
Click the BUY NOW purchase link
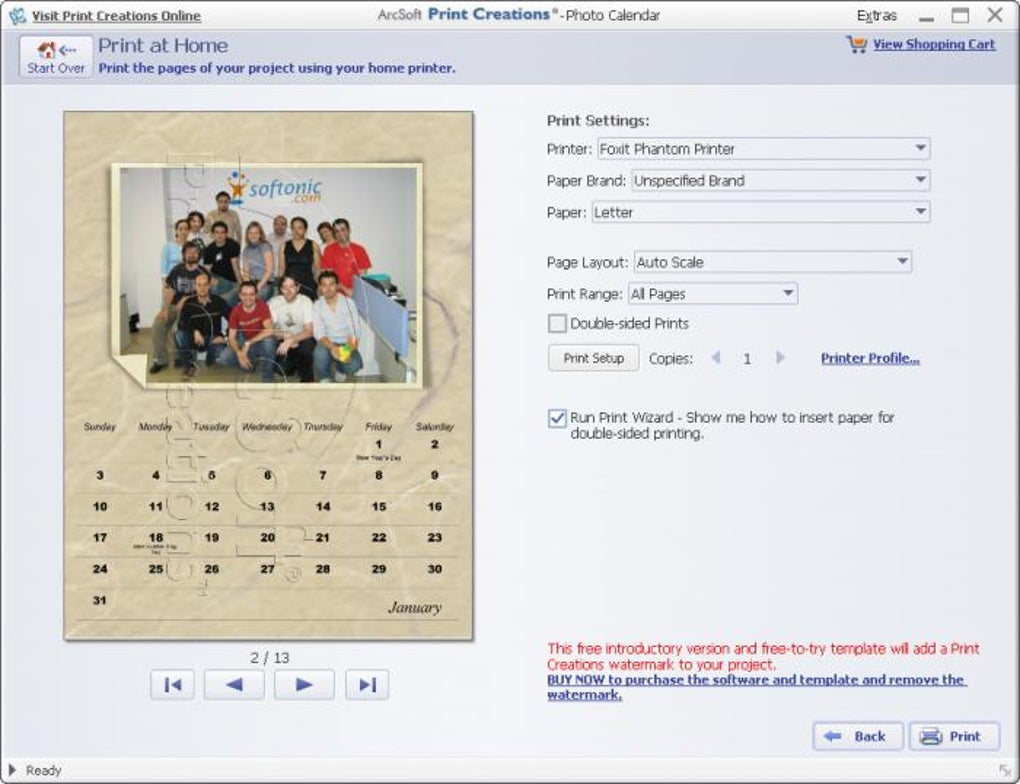point(757,687)
